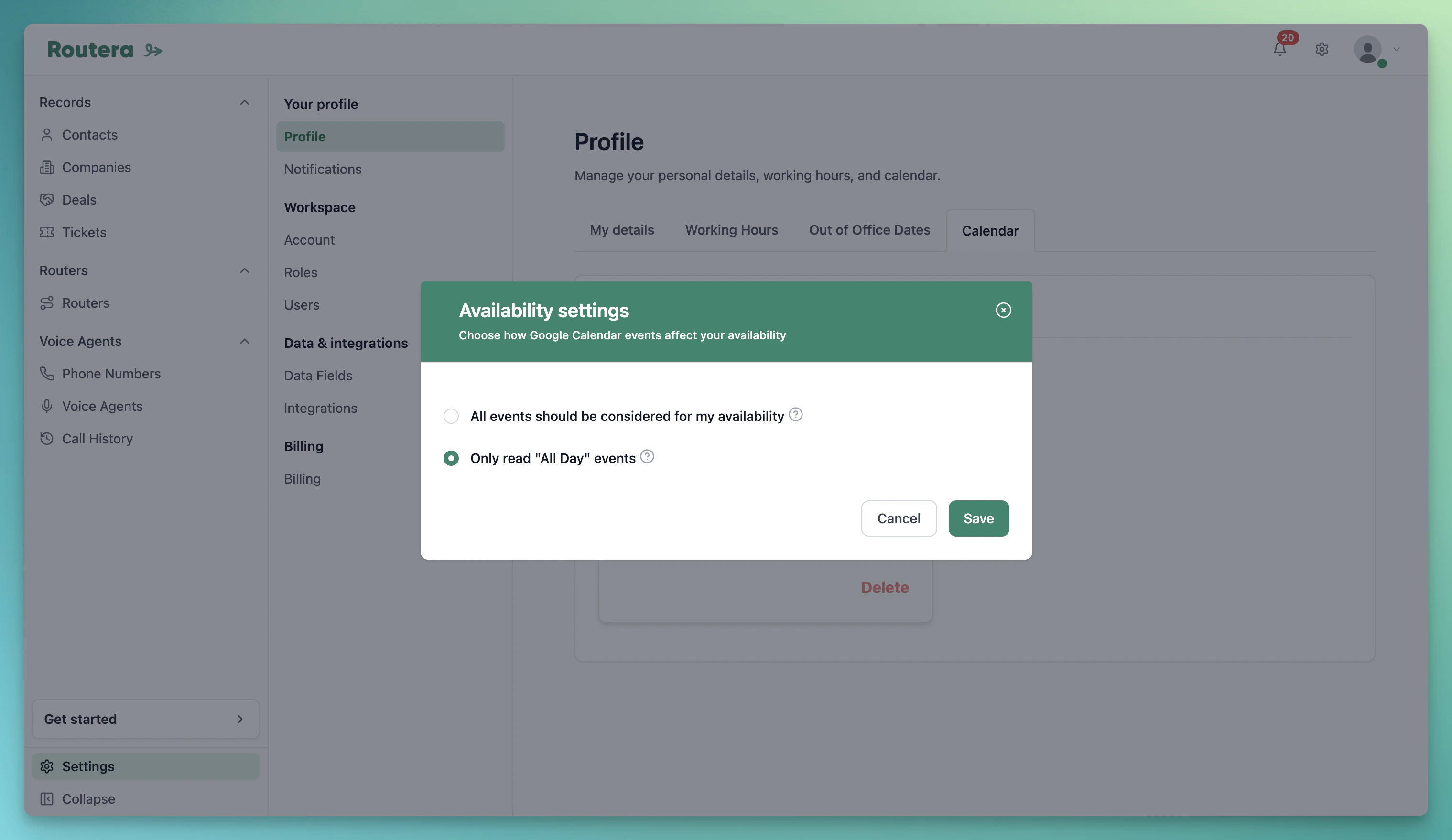Collapse the Voice Agents section
This screenshot has width=1452, height=840.
click(x=244, y=342)
